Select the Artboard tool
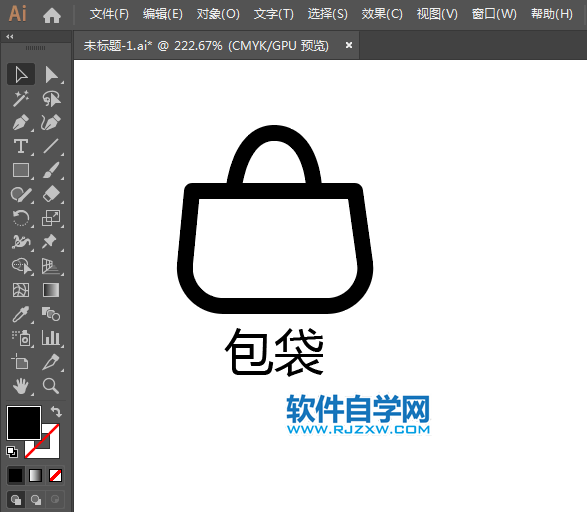Viewport: 587px width, 512px height. pyautogui.click(x=21, y=362)
